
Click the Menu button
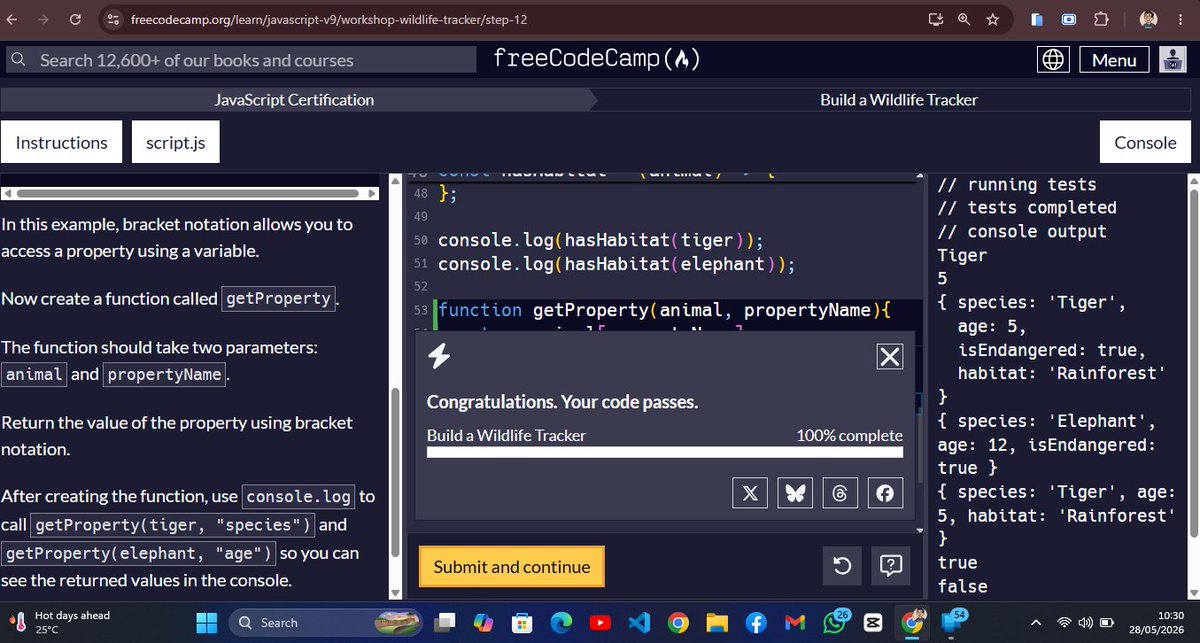pos(1114,60)
